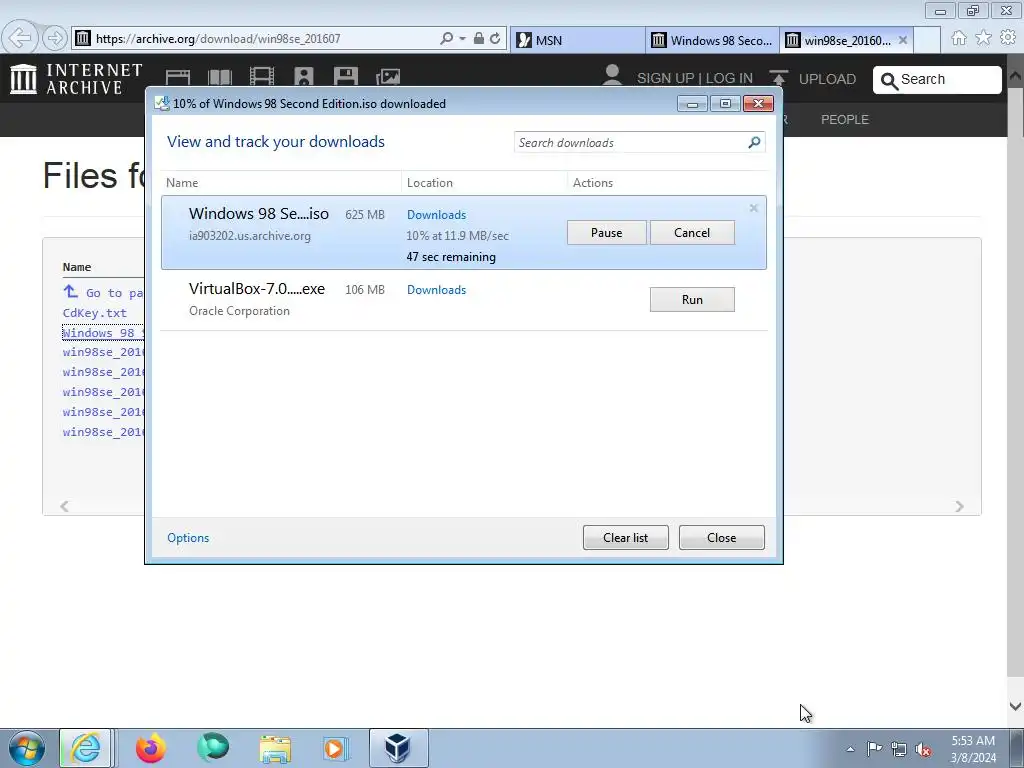Screen dimensions: 1024x768
Task: Open the Software floppy disk icon in navbar
Action: coord(345,77)
